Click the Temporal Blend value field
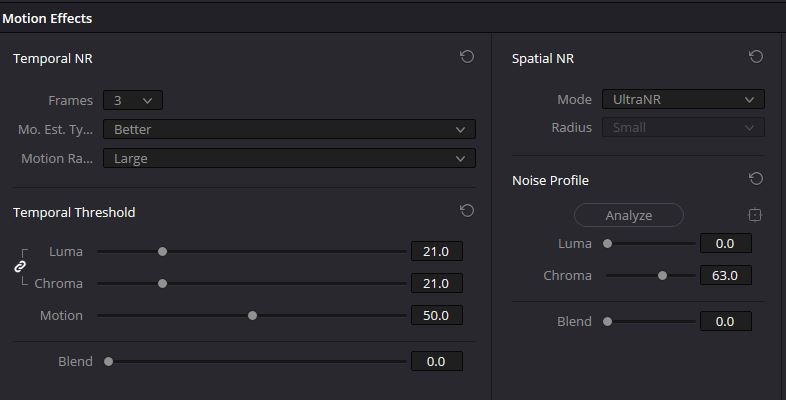The width and height of the screenshot is (786, 400). tap(436, 362)
